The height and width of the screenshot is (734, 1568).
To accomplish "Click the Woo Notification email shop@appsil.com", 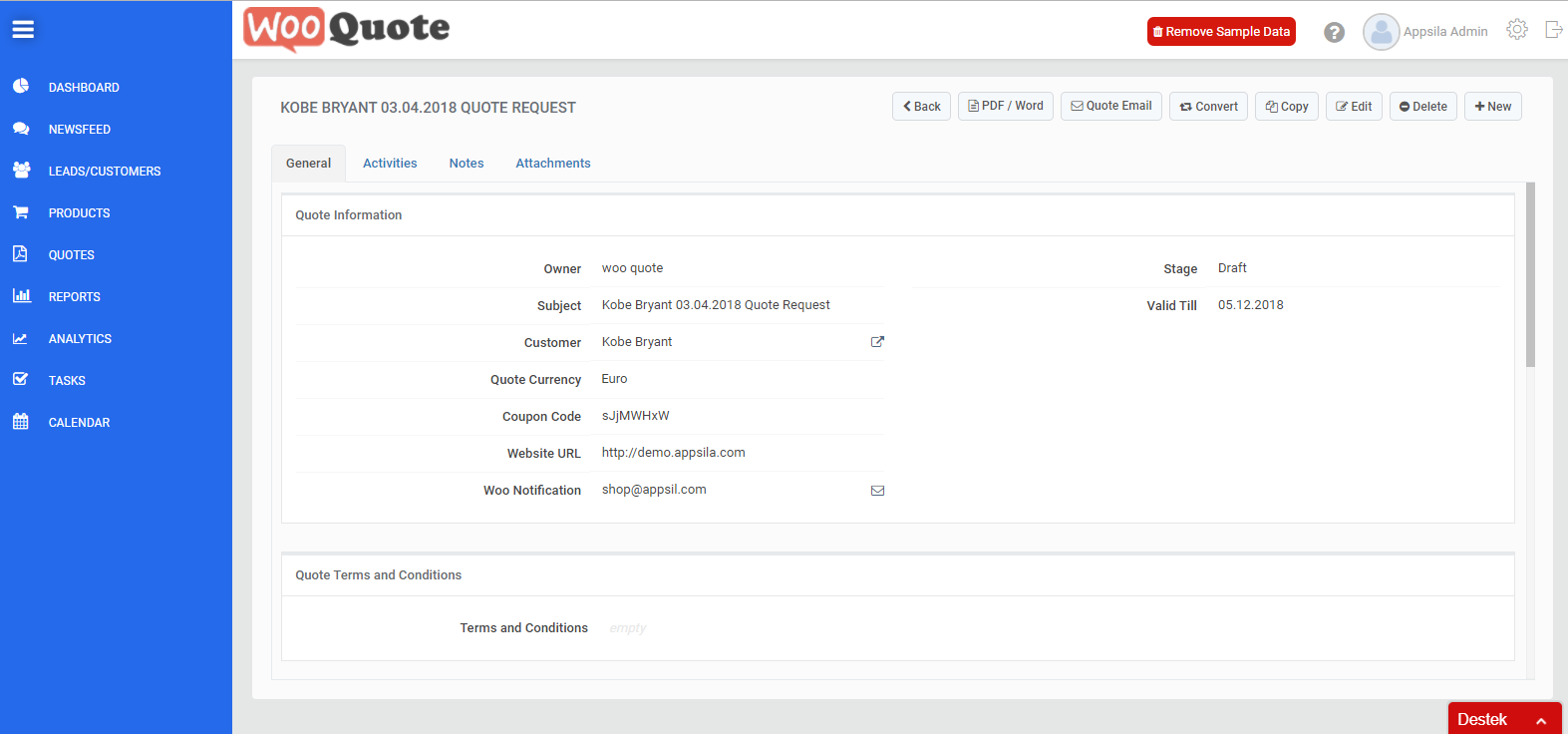I will pyautogui.click(x=654, y=490).
